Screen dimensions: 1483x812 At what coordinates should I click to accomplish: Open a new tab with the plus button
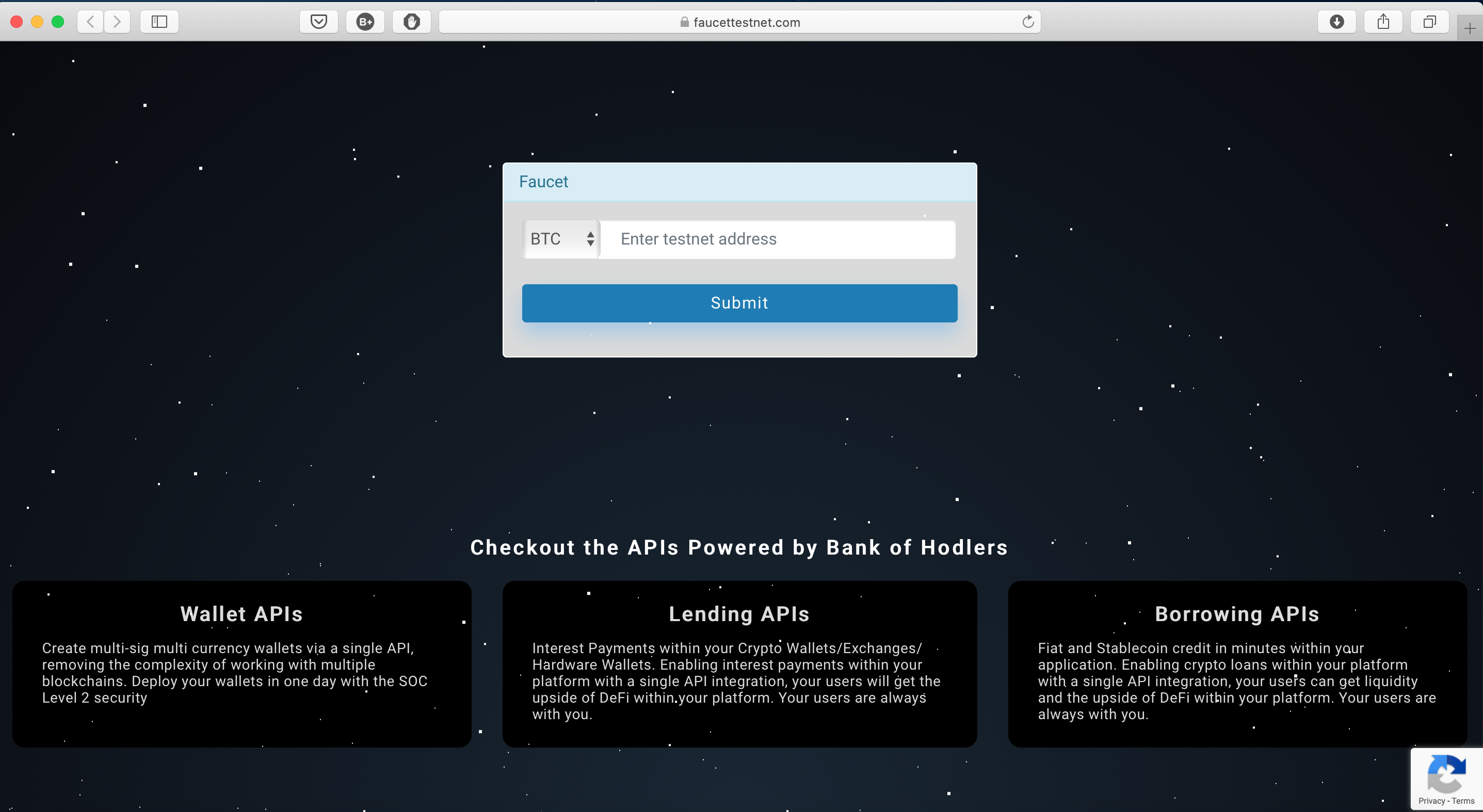tap(1469, 28)
